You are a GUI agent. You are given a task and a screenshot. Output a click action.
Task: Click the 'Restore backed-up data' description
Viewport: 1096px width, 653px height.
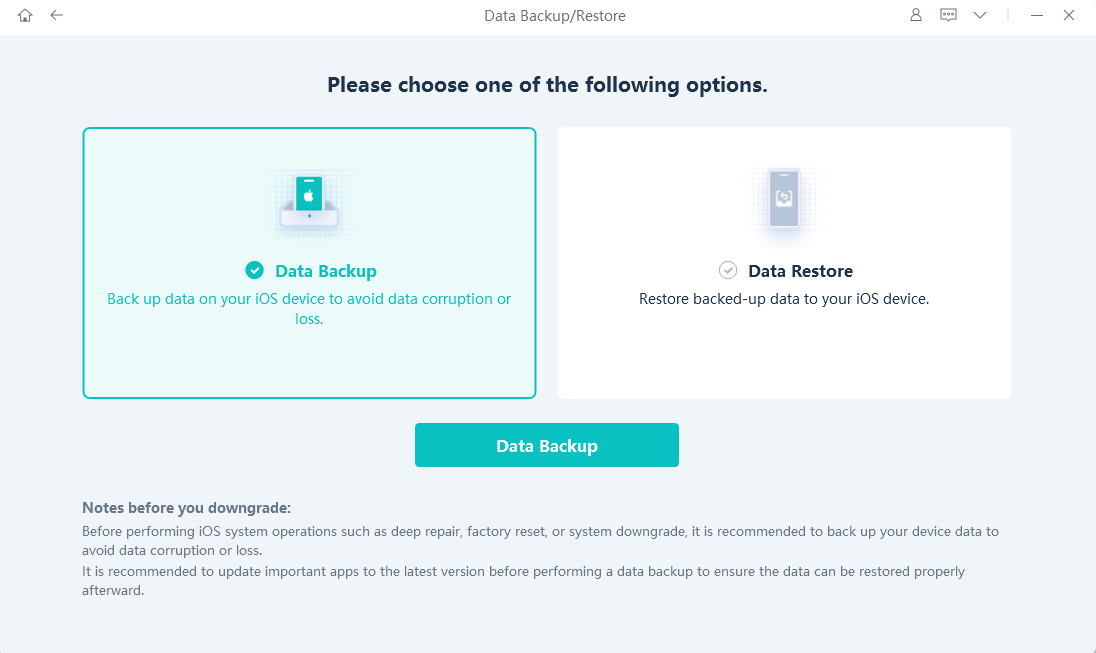click(x=784, y=299)
